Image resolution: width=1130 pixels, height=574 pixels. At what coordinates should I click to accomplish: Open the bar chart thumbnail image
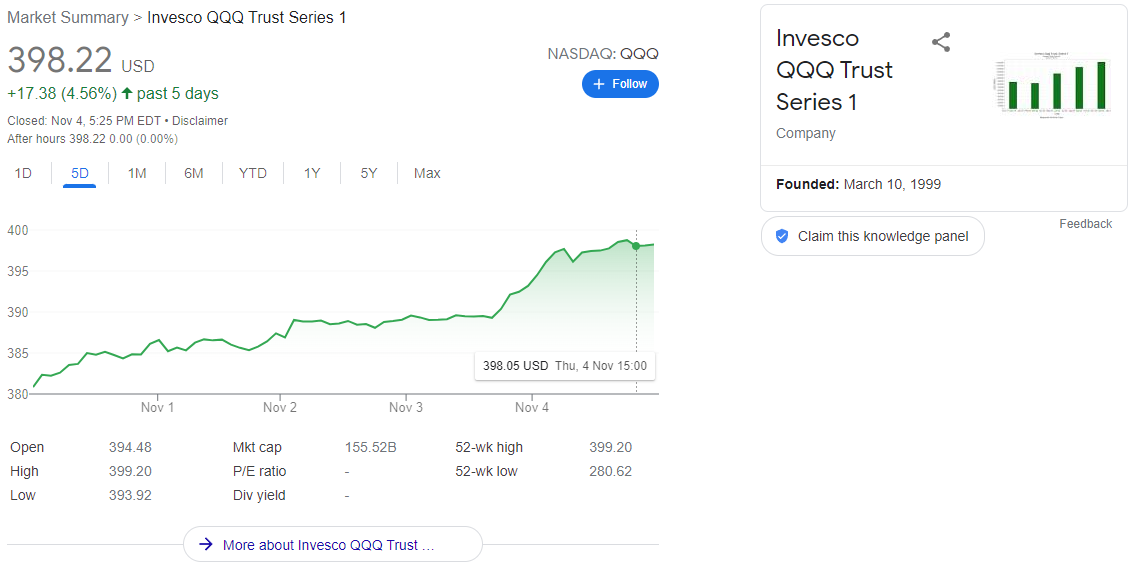click(1054, 85)
